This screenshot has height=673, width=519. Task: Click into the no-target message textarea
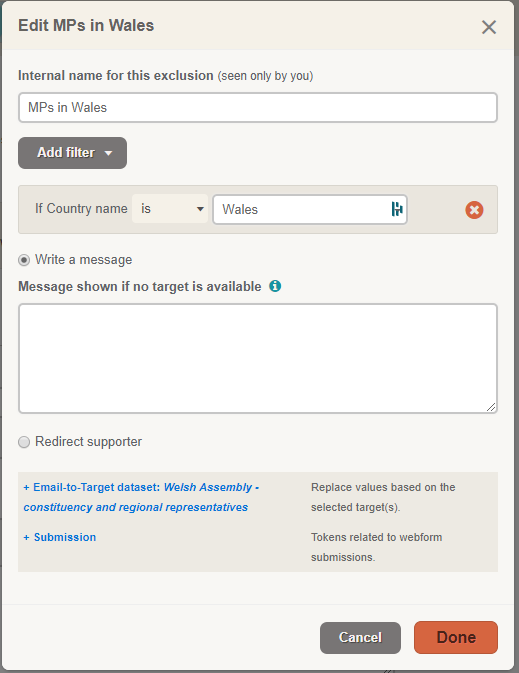click(x=258, y=358)
